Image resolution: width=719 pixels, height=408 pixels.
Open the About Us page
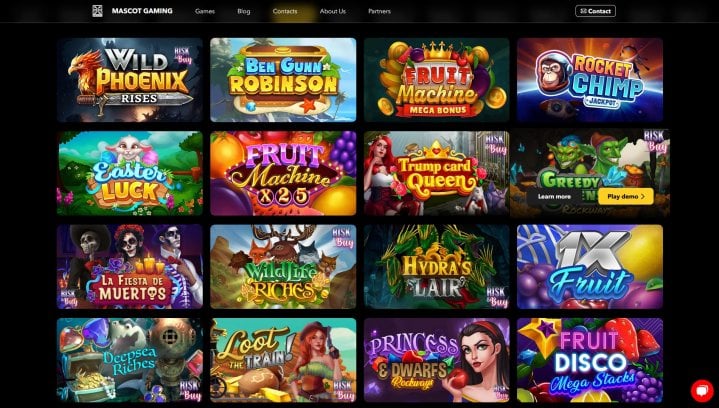(x=333, y=11)
